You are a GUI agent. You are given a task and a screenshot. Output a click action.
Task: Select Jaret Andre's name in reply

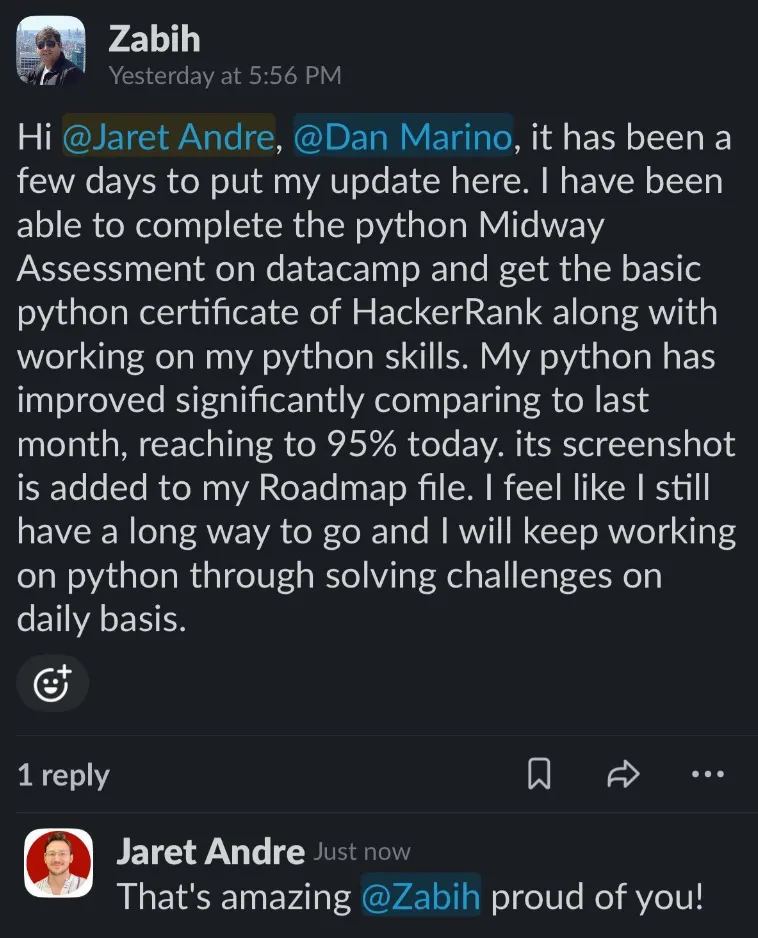[x=211, y=851]
